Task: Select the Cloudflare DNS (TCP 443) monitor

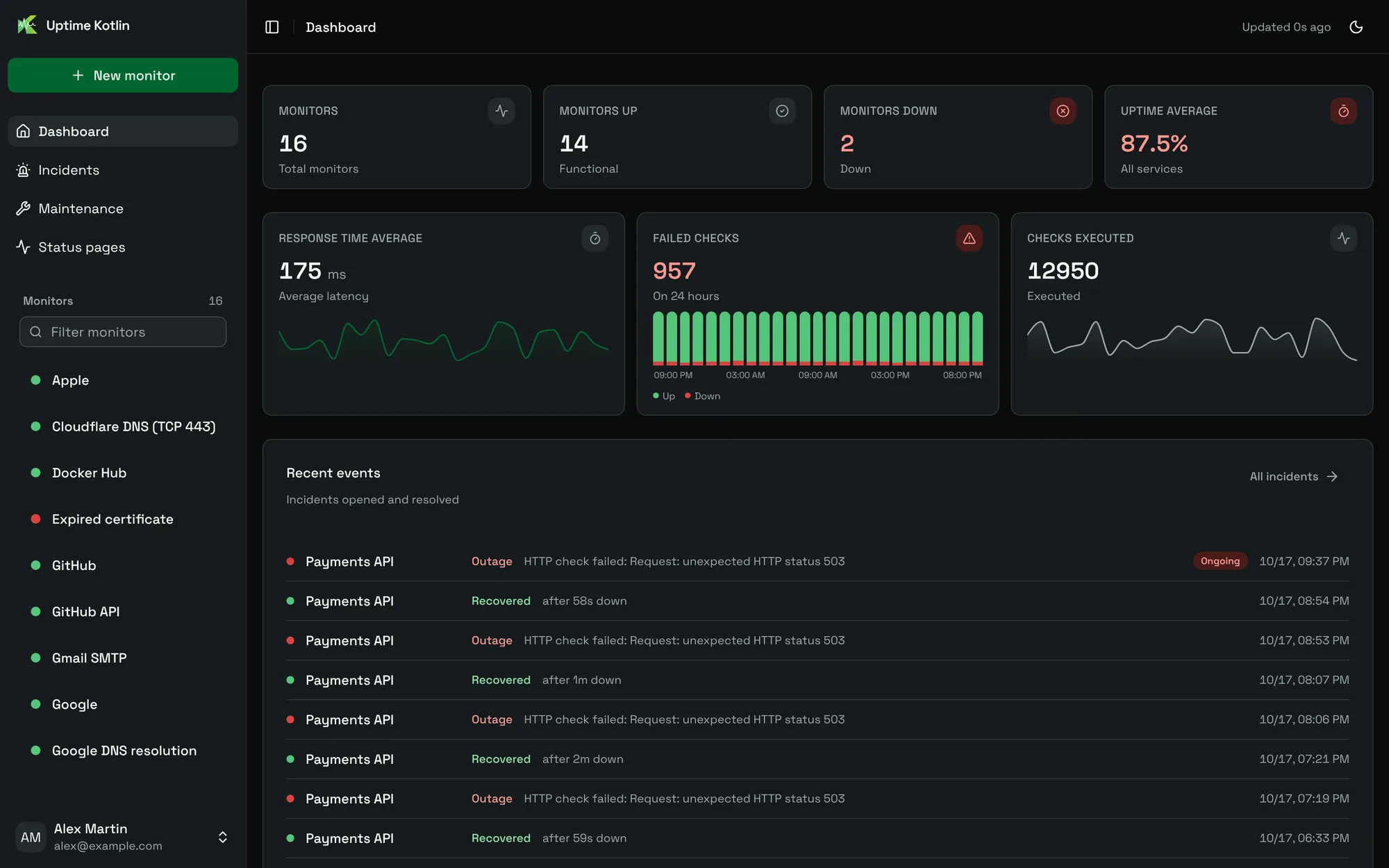Action: point(123,426)
